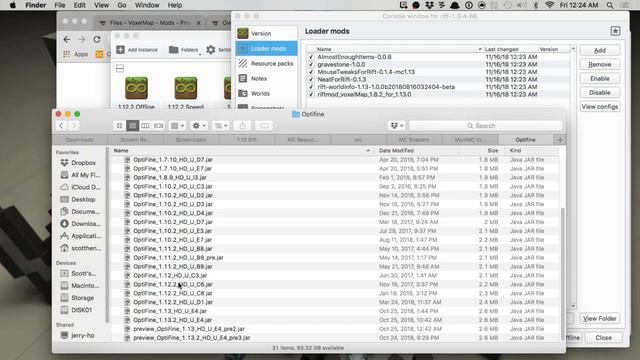
Task: Open the Finder share button
Action: pyautogui.click(x=242, y=126)
